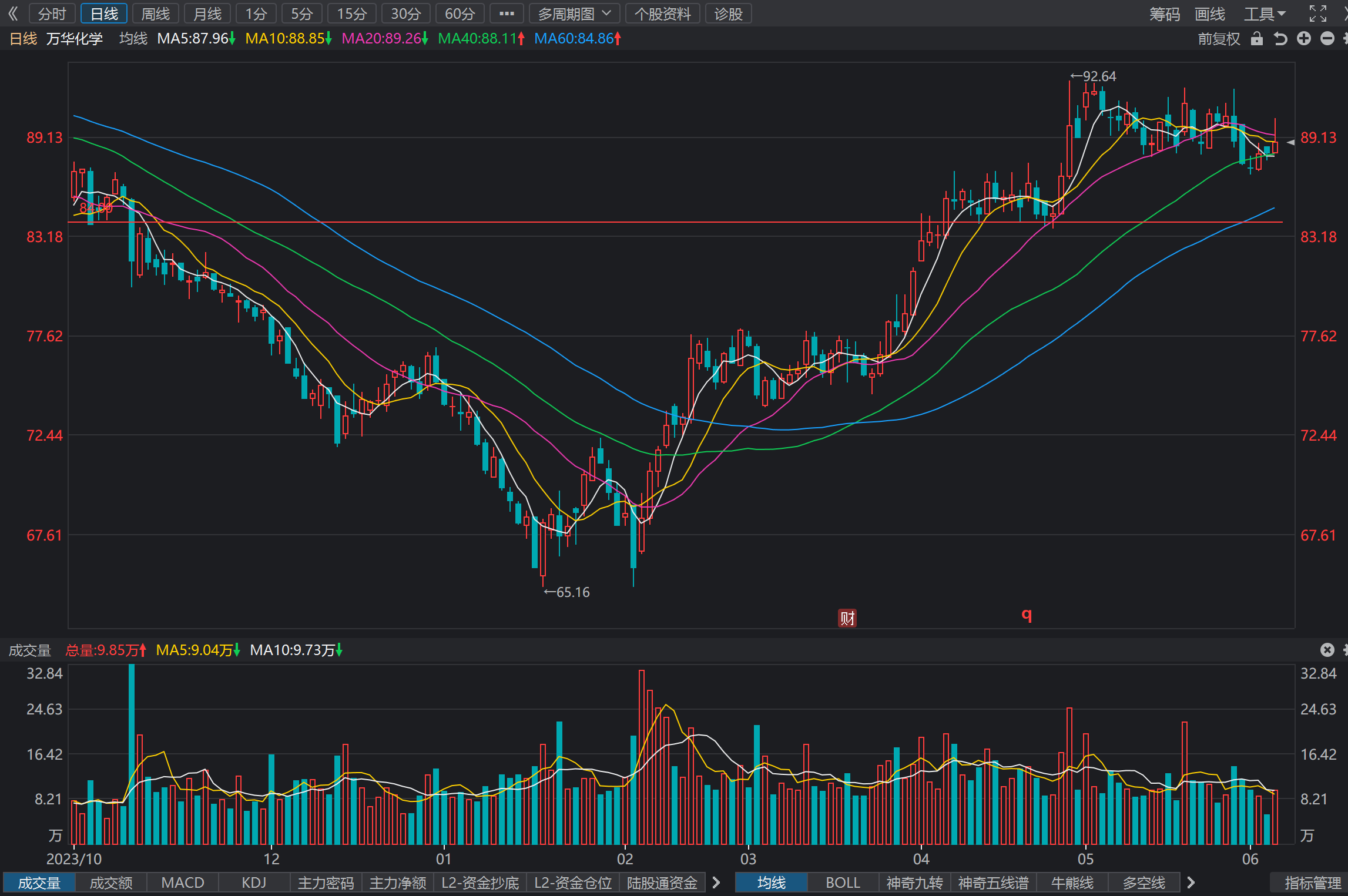Click the 财 marker on the chart
The image size is (1348, 896).
847,618
